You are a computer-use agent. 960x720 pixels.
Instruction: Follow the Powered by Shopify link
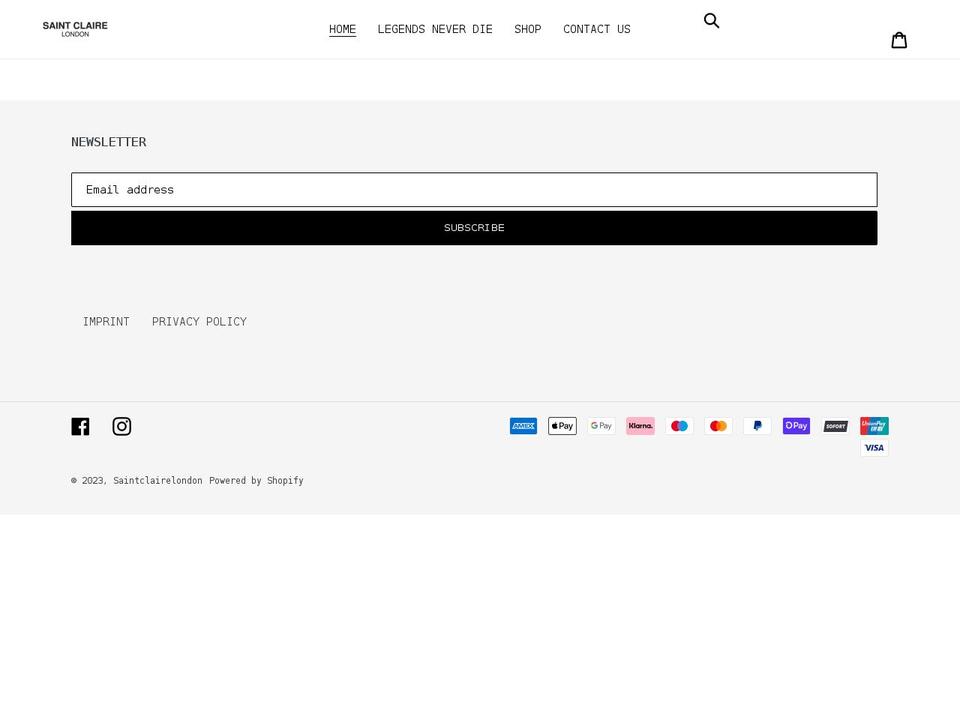tap(257, 481)
